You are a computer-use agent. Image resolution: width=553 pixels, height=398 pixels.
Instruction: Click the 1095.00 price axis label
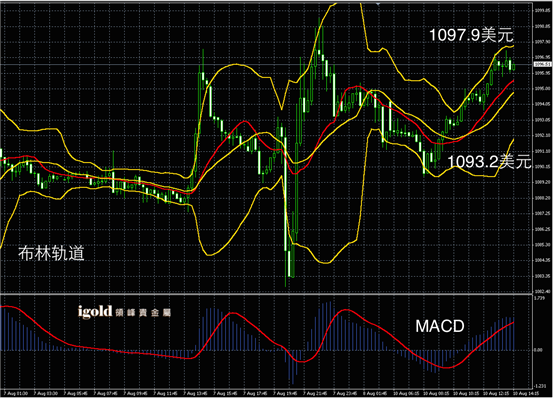point(542,88)
